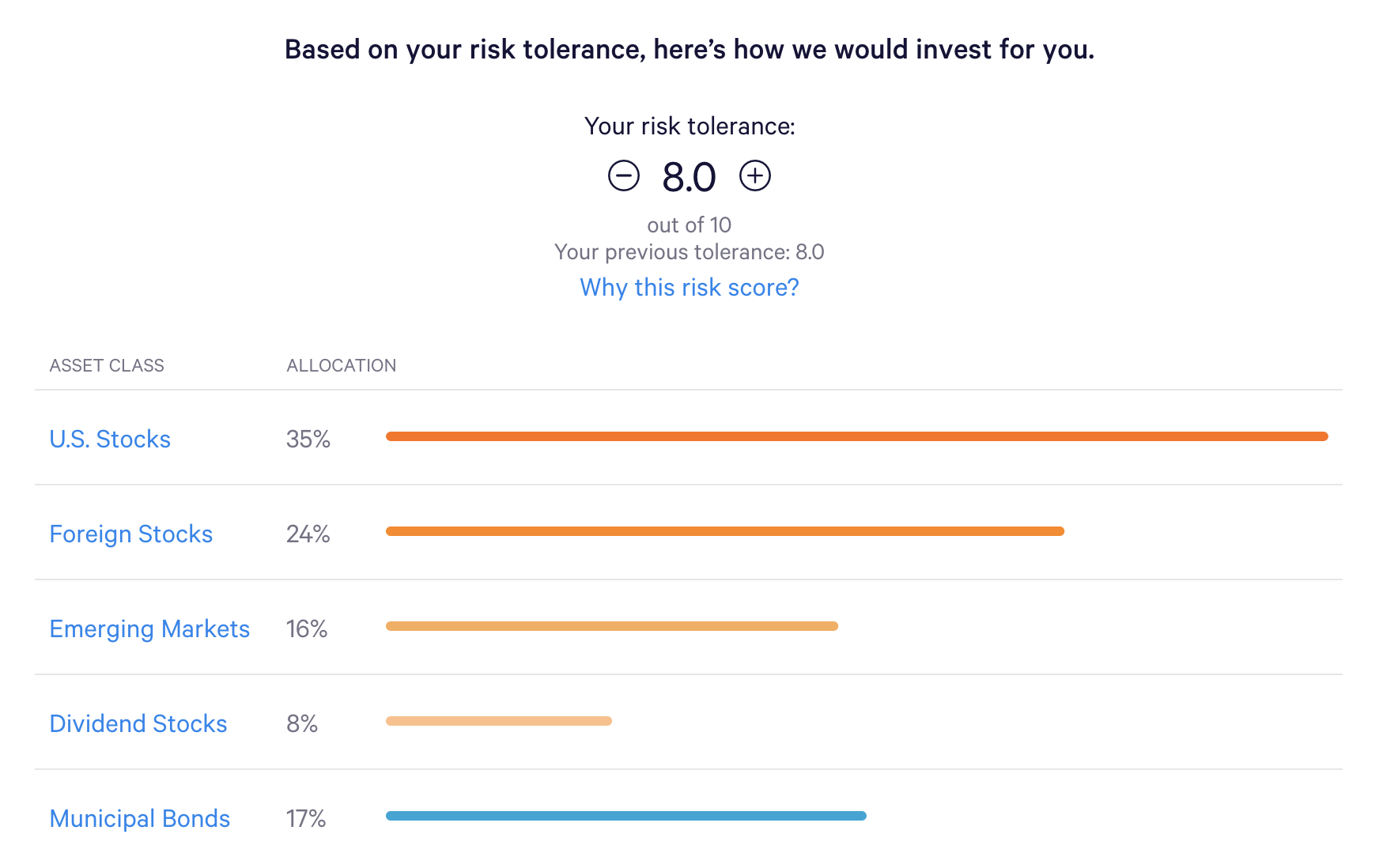Open the Municipal Bonds link
The image size is (1398, 868).
tap(140, 818)
